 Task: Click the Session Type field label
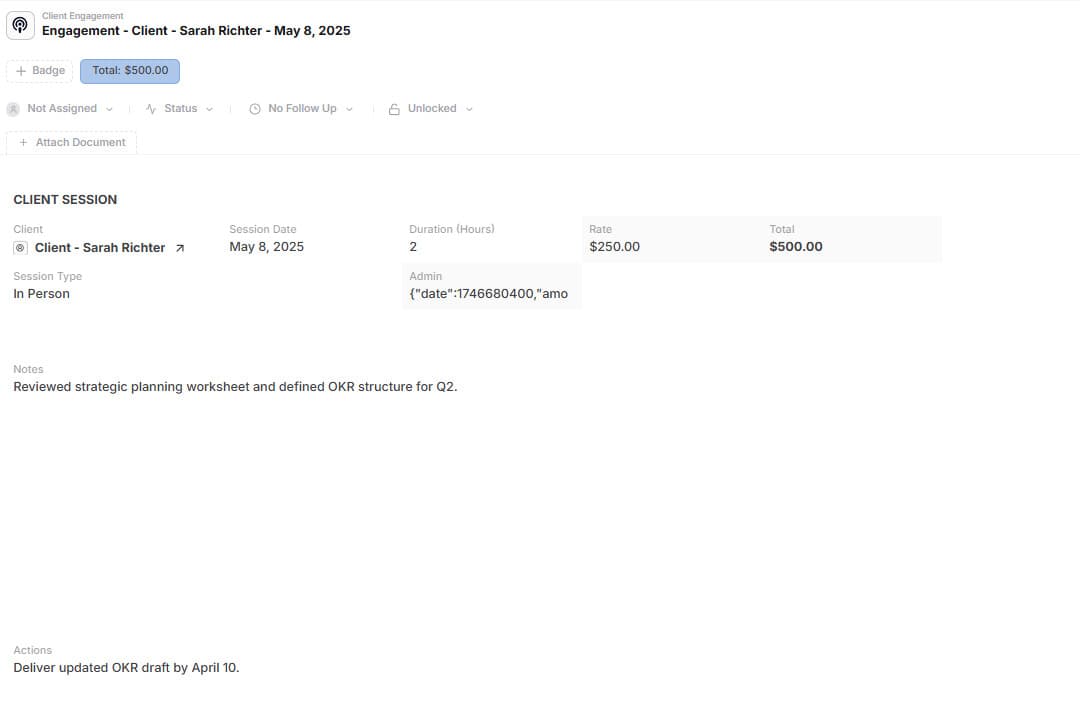(x=48, y=276)
